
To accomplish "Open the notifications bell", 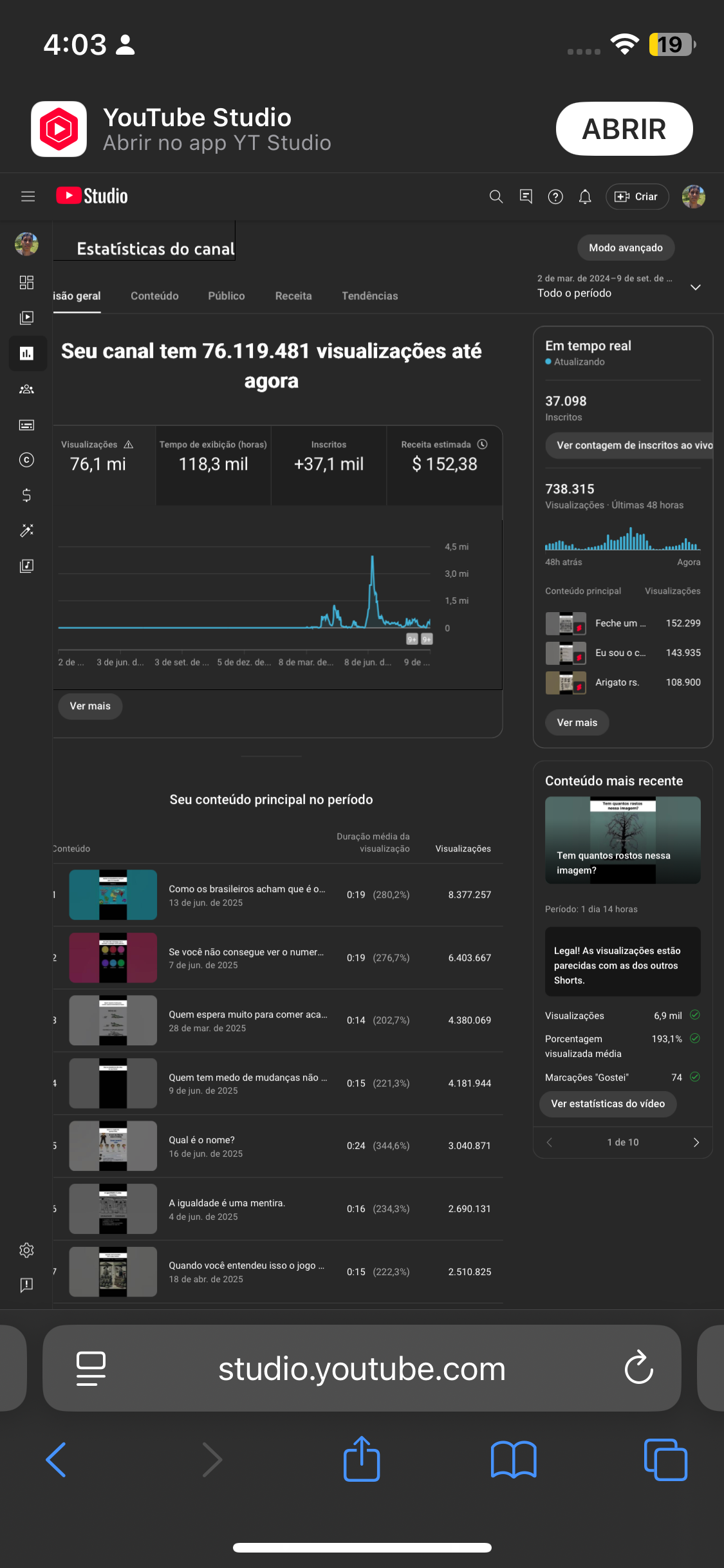I will point(584,196).
